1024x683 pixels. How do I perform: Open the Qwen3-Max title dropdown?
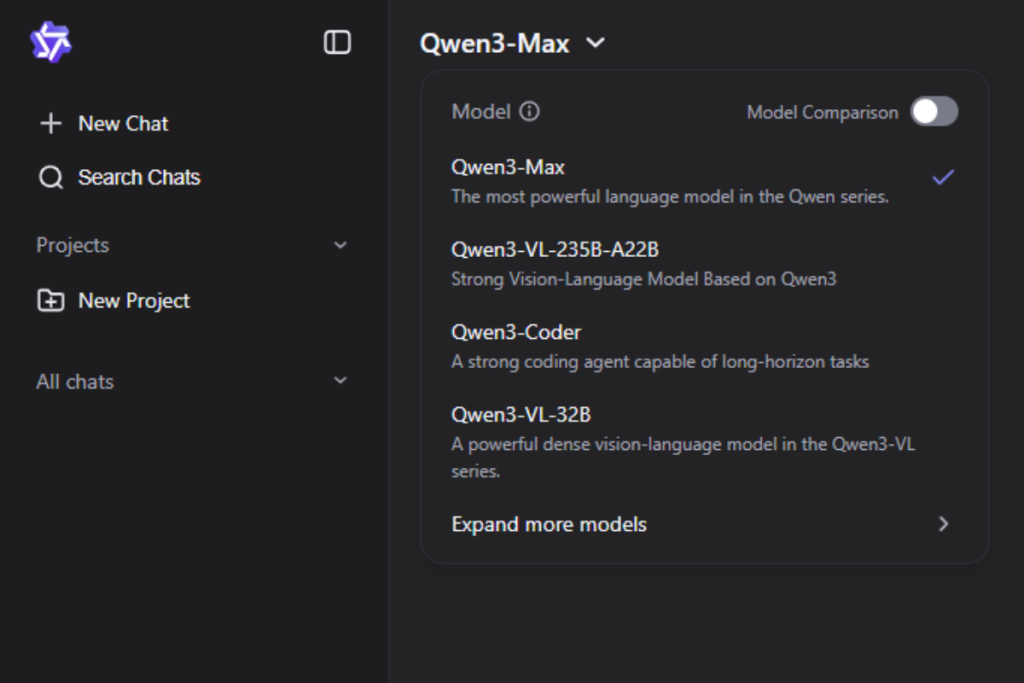[x=595, y=43]
